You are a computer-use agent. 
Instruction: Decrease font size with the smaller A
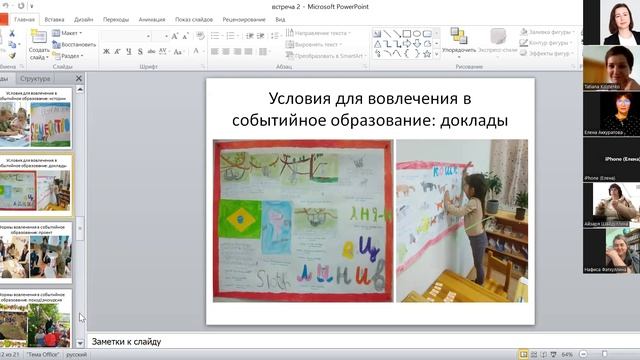(186, 36)
